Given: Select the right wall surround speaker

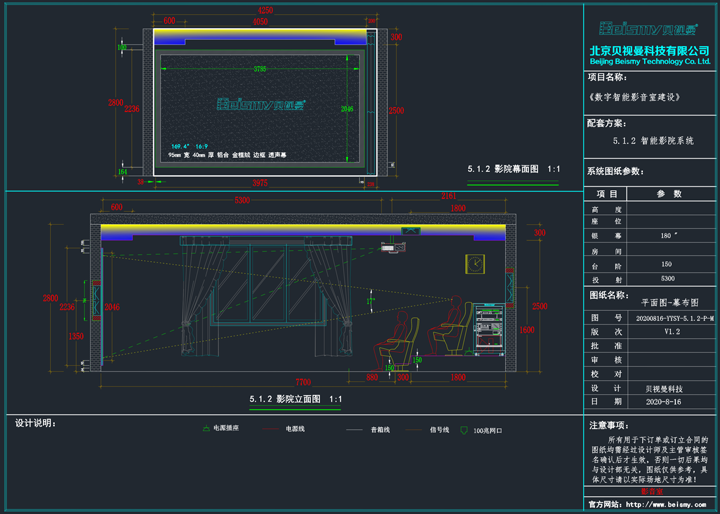Looking at the screenshot, I should (x=510, y=287).
